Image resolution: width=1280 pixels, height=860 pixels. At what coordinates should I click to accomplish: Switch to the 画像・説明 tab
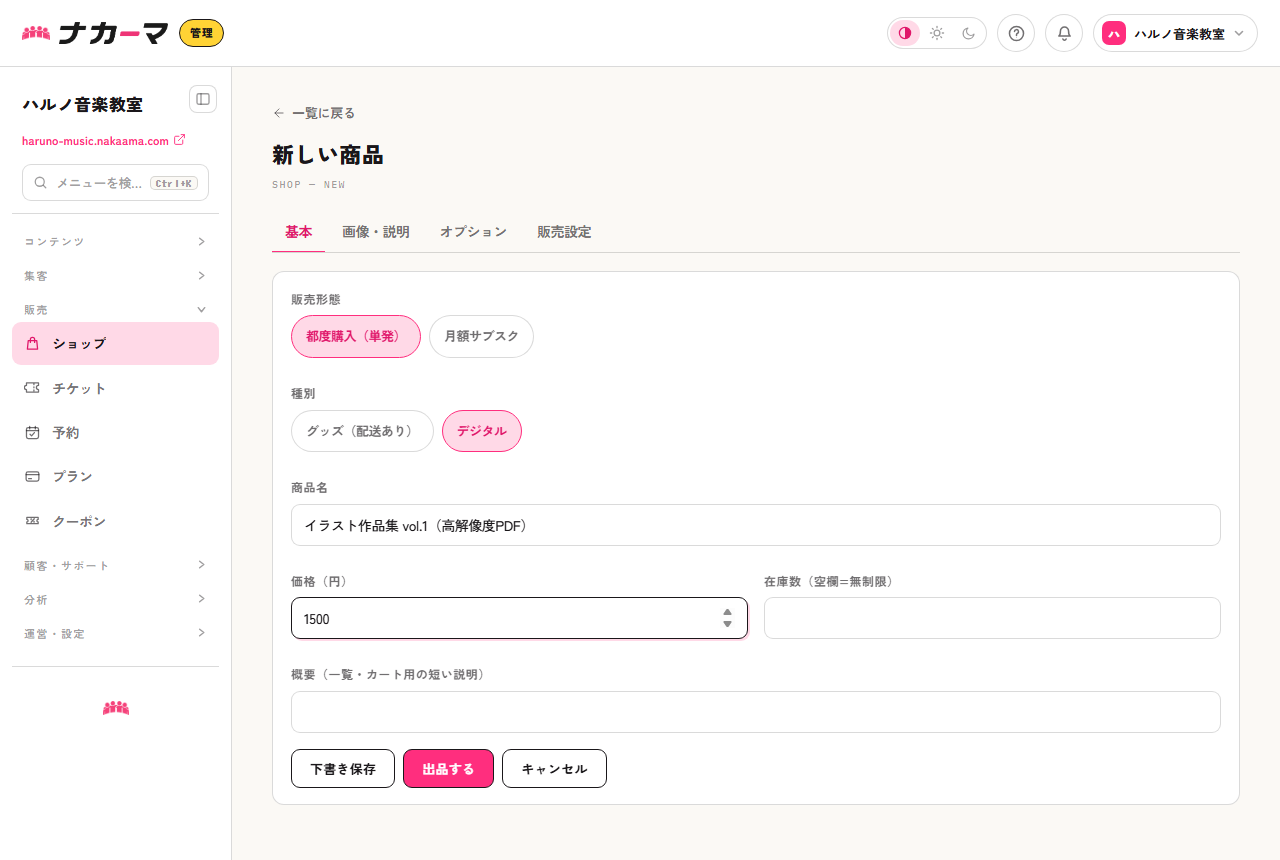pos(376,232)
